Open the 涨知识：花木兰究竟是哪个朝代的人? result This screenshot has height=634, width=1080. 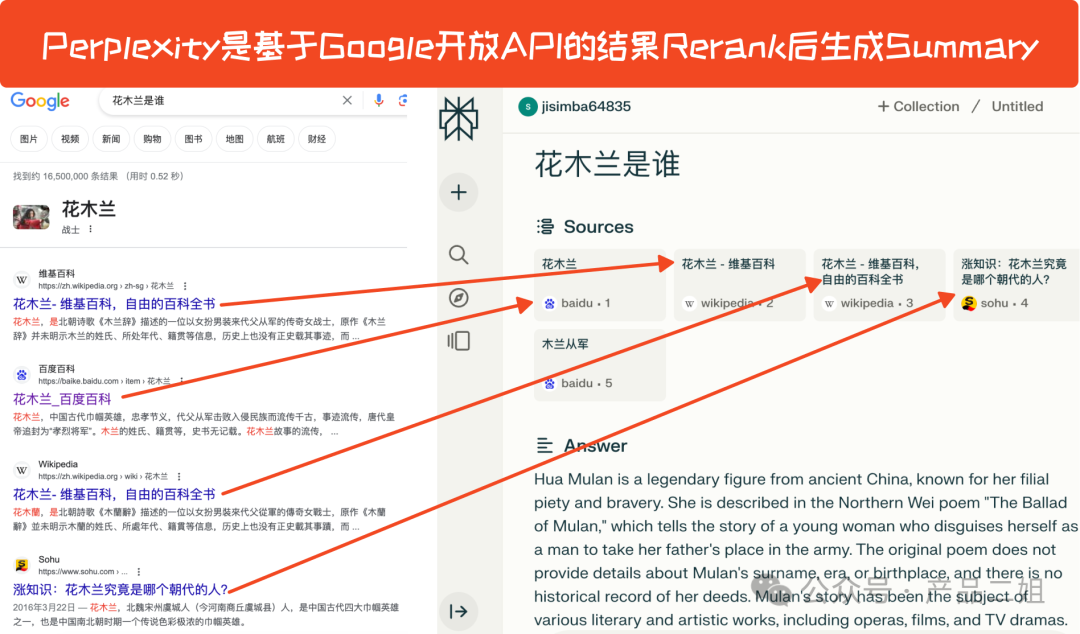pos(121,589)
